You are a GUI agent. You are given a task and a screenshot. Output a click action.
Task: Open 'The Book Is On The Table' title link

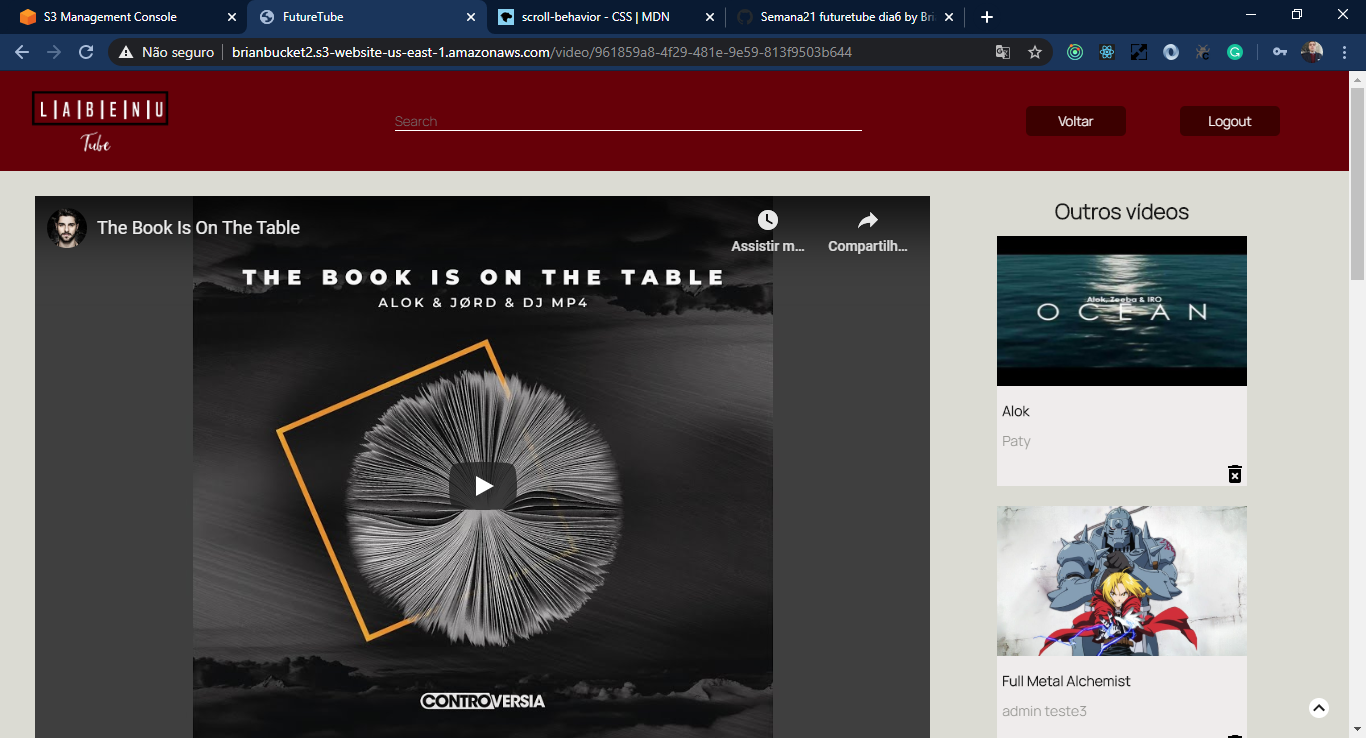coord(198,228)
